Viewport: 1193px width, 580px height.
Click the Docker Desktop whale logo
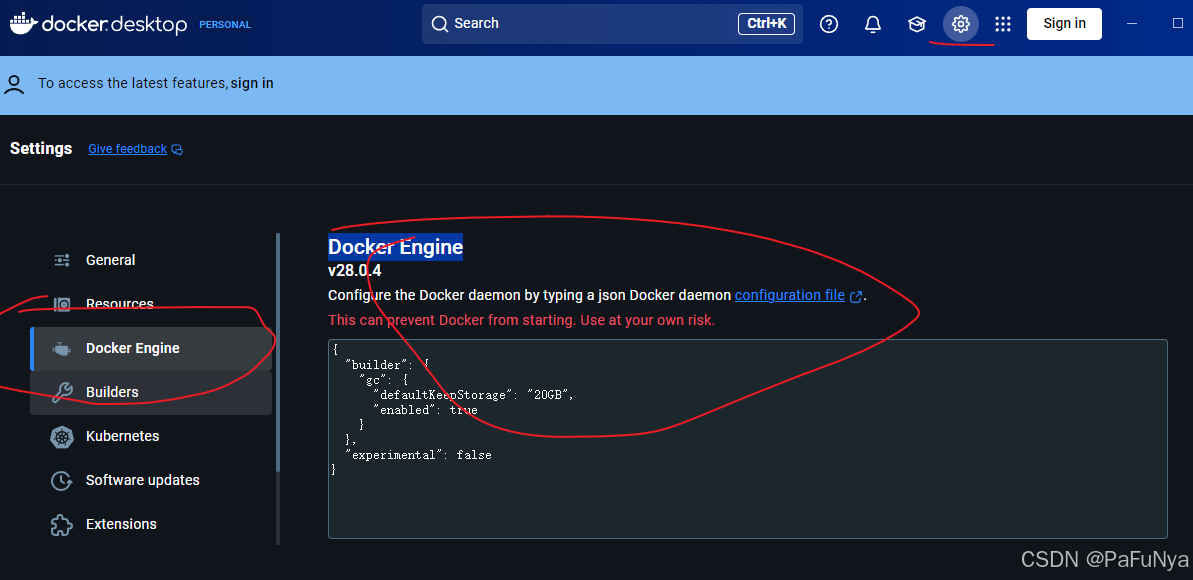(24, 23)
